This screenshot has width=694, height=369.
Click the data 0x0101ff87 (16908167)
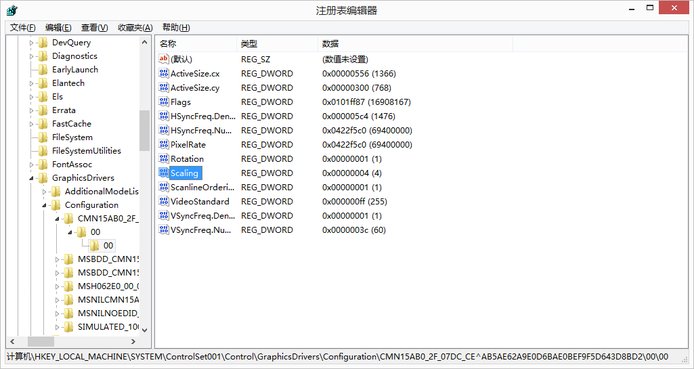point(366,102)
